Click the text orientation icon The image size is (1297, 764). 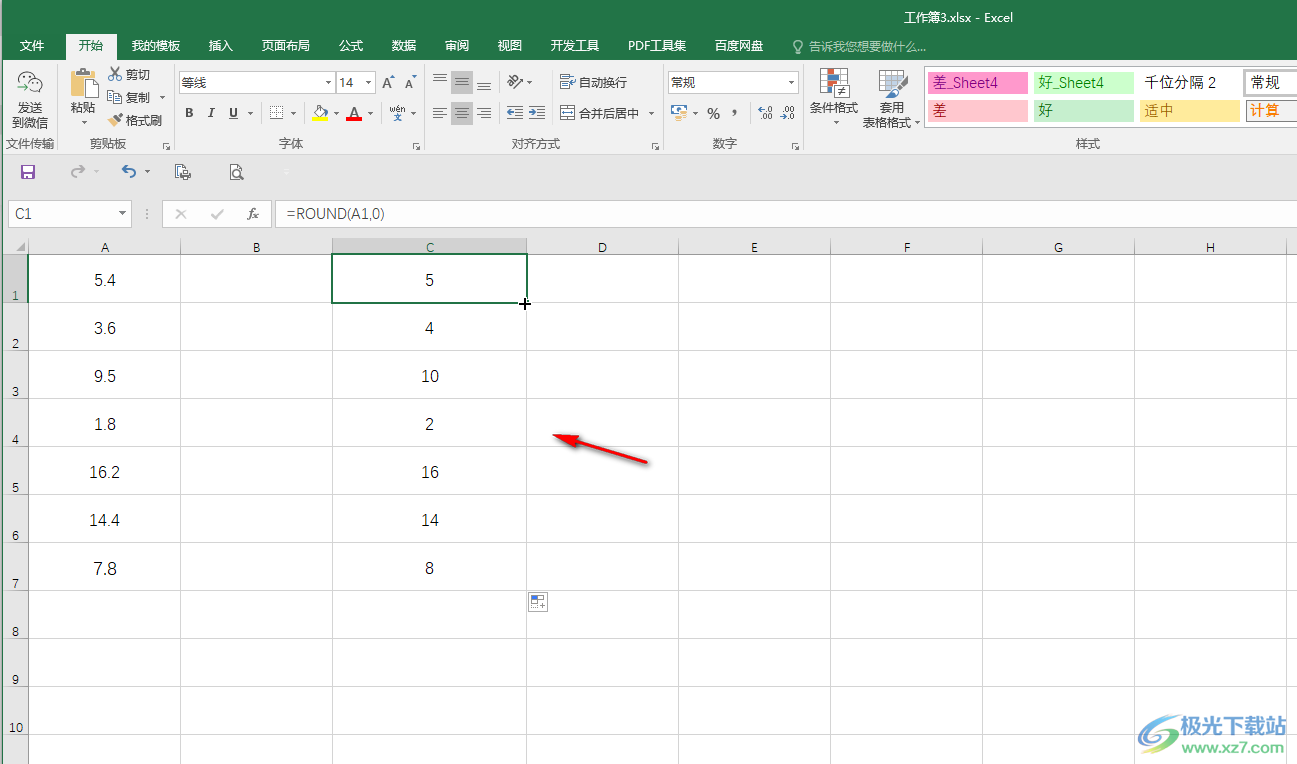point(514,82)
